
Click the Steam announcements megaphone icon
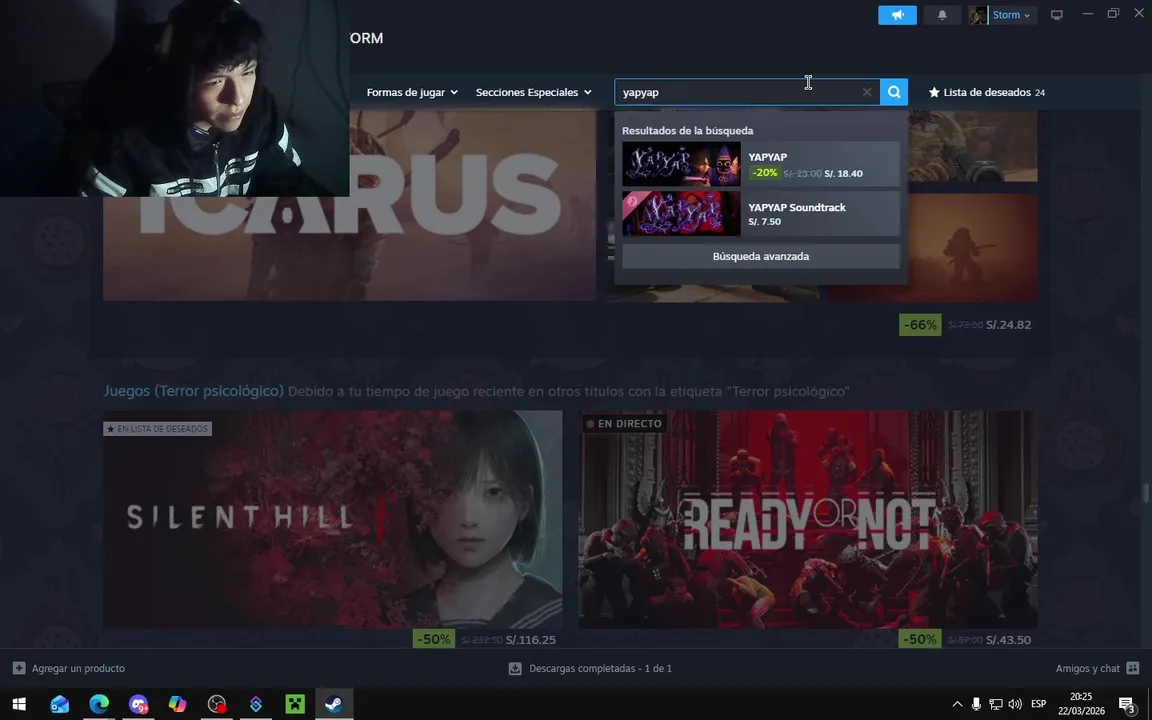[x=897, y=15]
